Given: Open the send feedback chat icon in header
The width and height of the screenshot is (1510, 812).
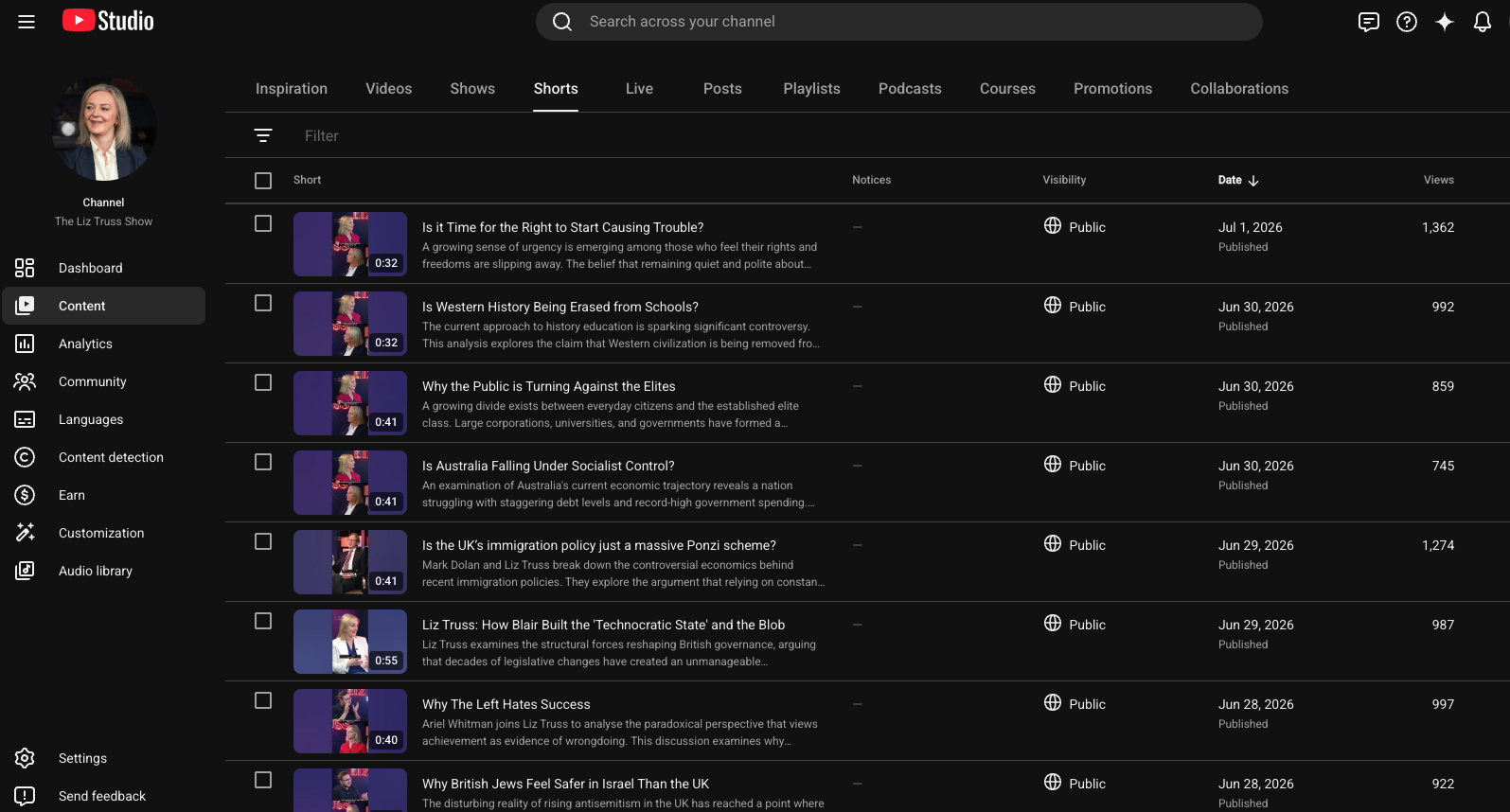Looking at the screenshot, I should click(x=1368, y=22).
